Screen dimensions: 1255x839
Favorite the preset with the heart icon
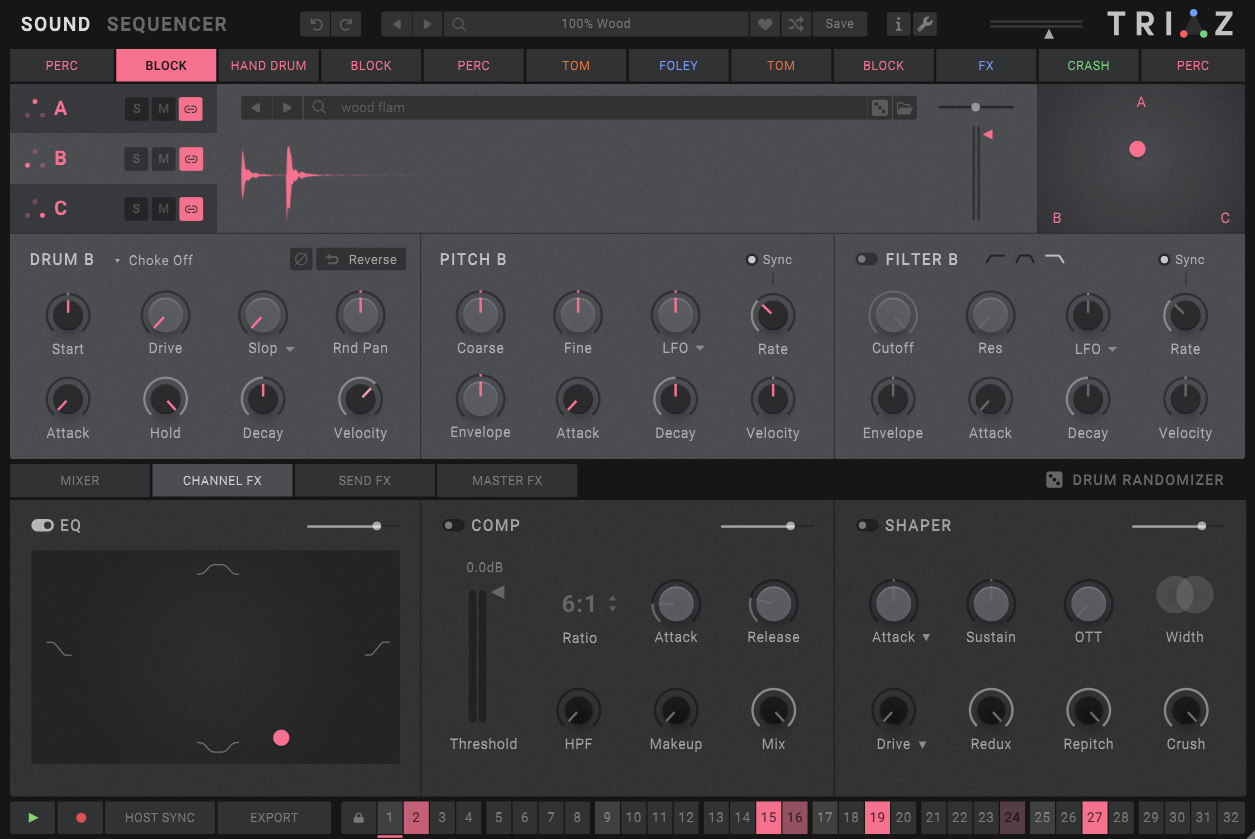[x=765, y=24]
